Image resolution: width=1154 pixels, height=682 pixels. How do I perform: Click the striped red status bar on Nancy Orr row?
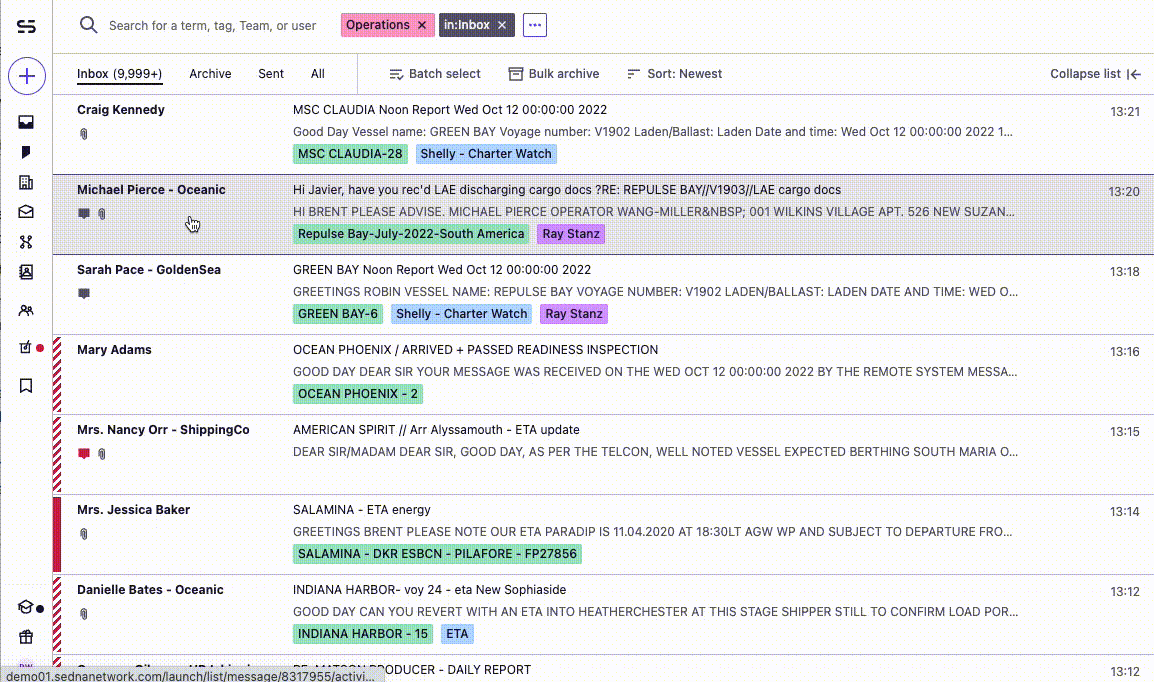[57, 455]
